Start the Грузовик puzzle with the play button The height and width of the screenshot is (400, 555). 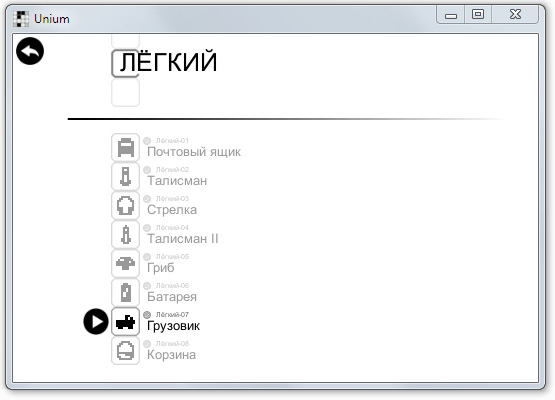(96, 321)
